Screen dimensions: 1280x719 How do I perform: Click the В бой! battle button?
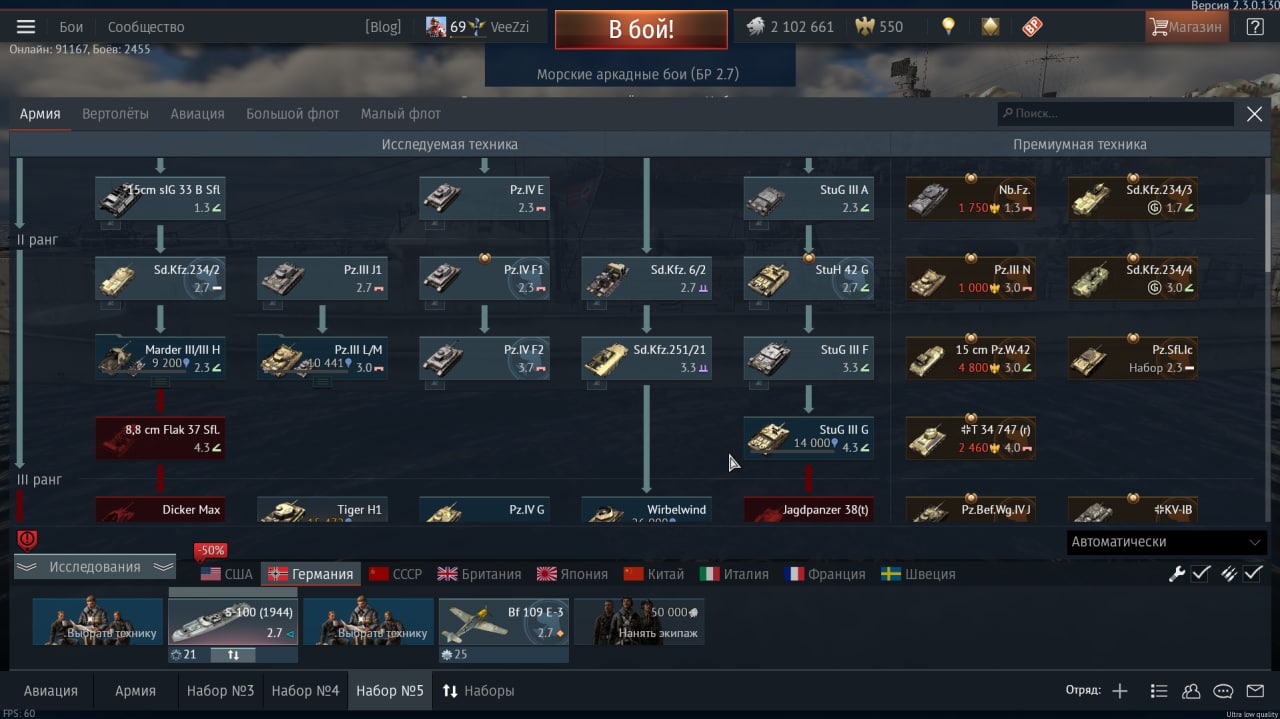641,29
